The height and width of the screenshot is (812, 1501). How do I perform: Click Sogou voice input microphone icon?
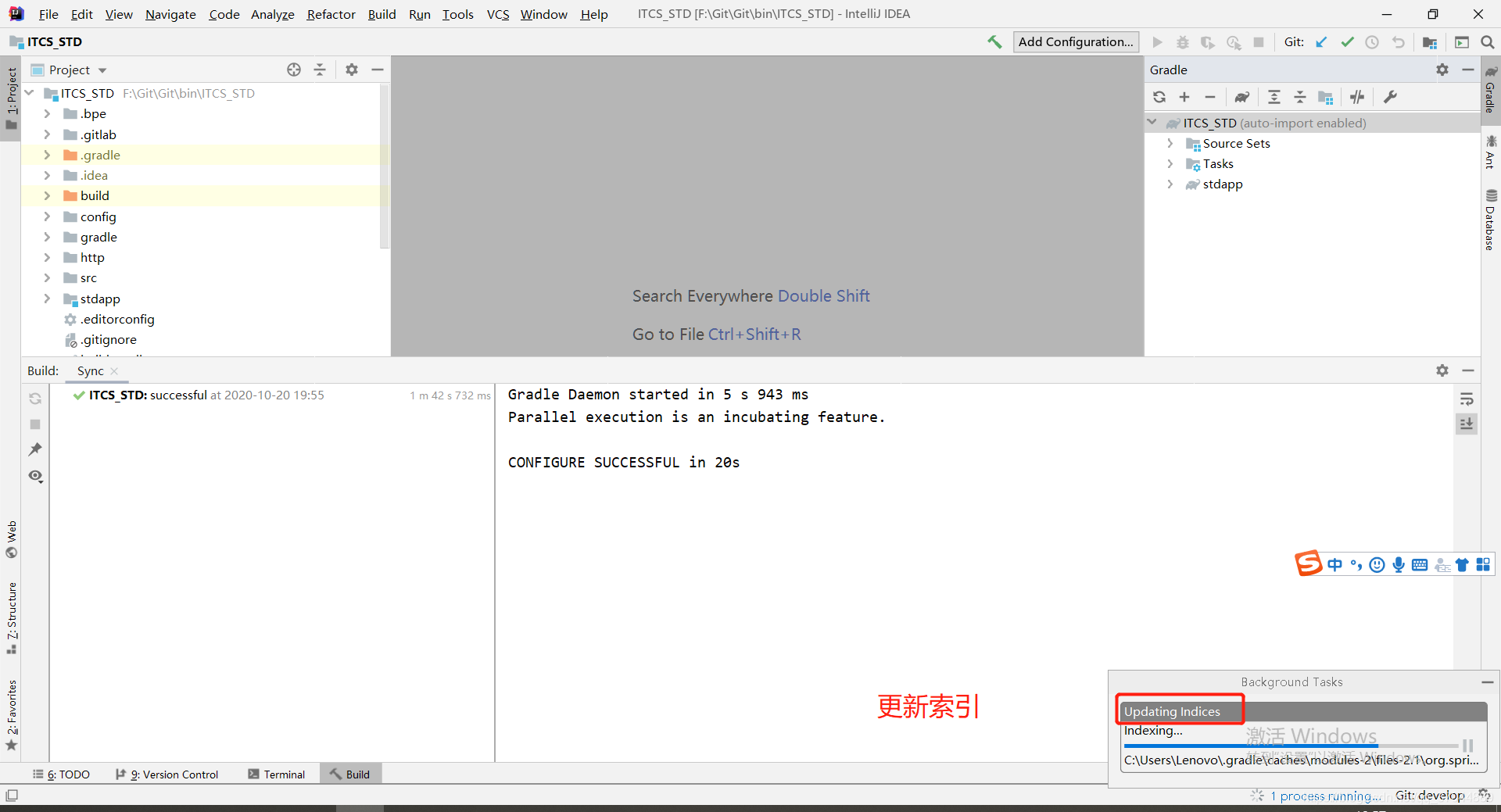point(1398,564)
